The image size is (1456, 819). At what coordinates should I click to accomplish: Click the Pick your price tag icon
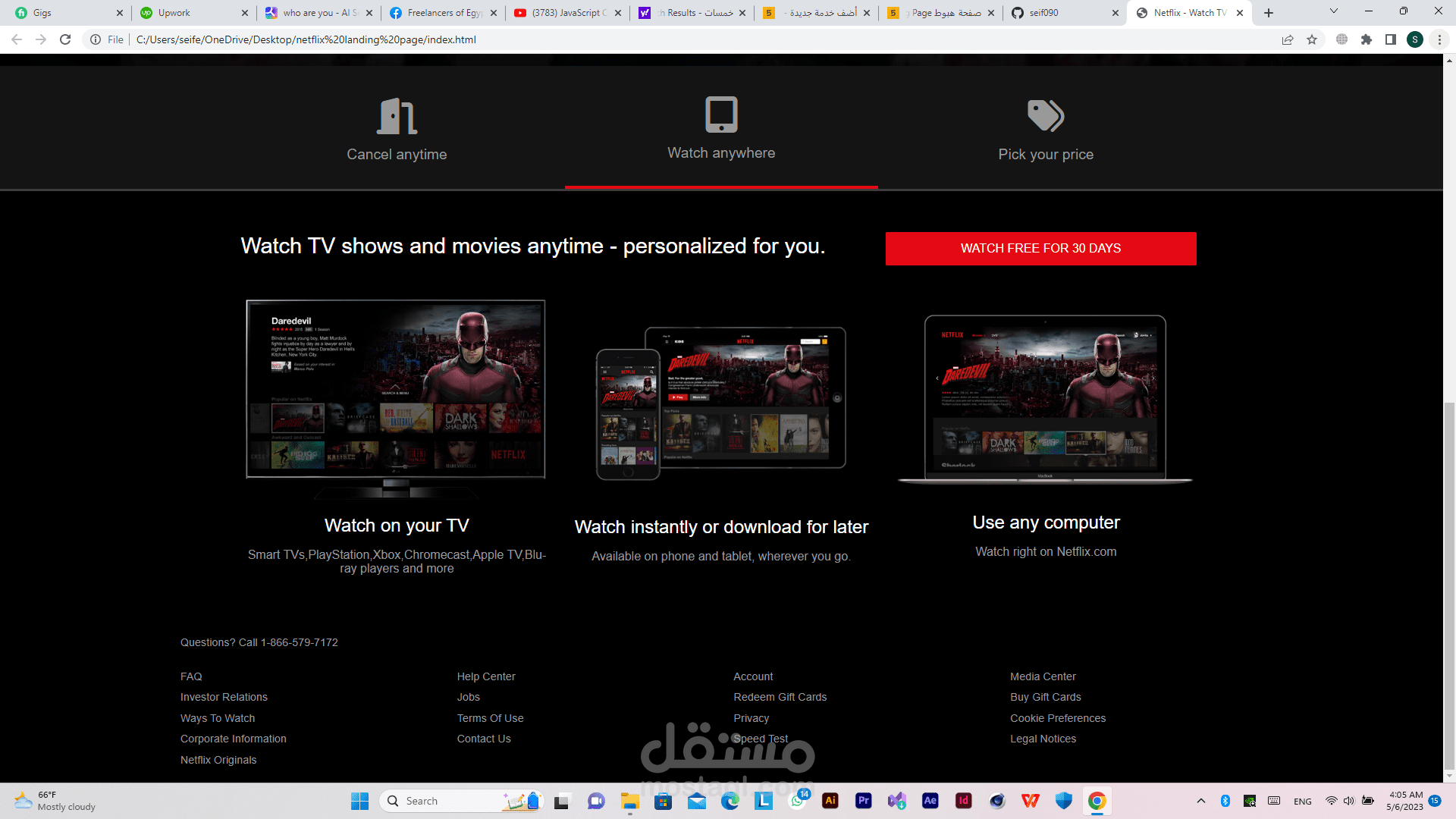1046,116
